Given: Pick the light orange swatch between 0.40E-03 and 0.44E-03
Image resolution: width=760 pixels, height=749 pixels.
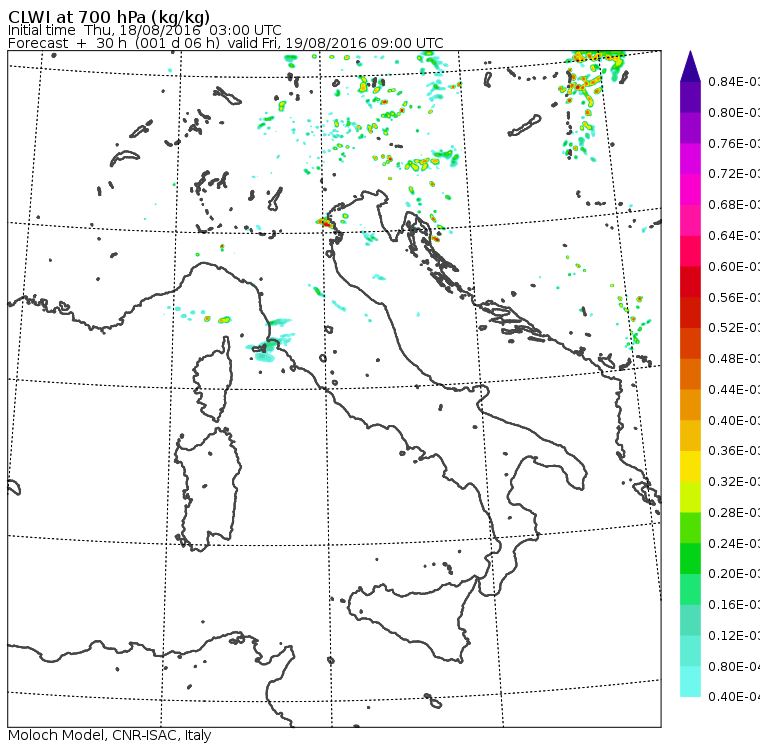Looking at the screenshot, I should (x=690, y=405).
